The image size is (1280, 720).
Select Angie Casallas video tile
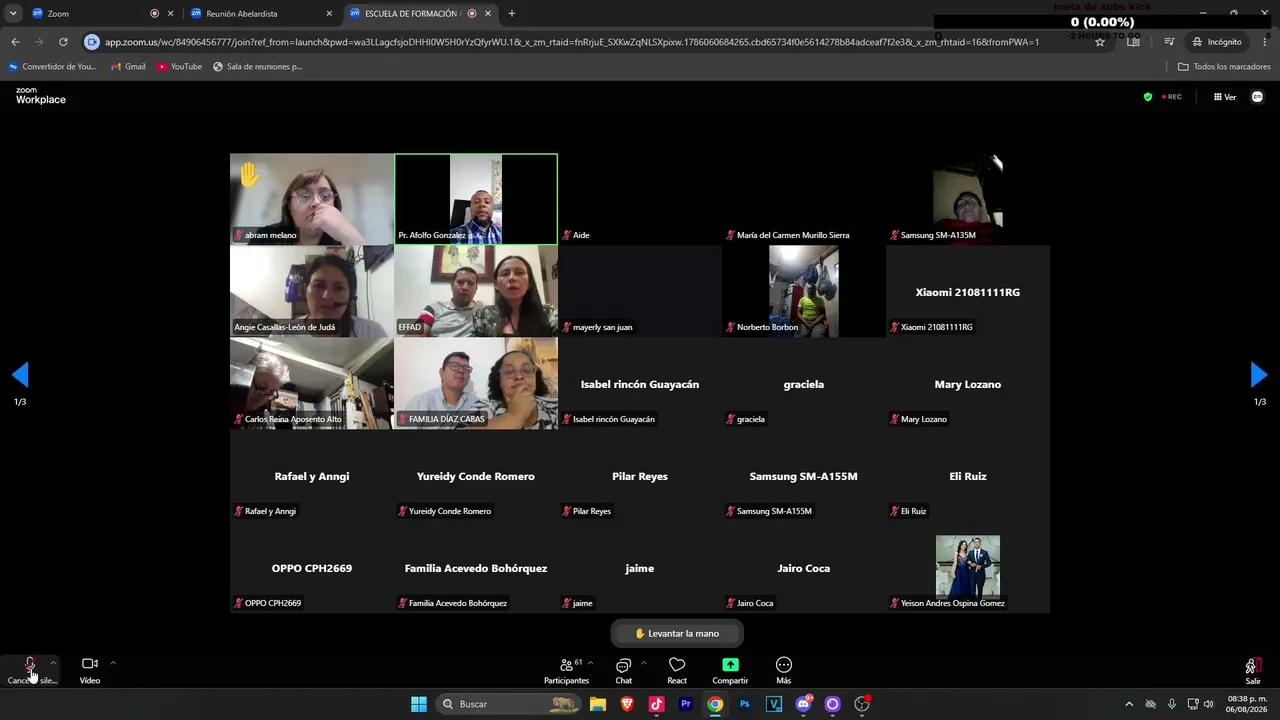click(312, 291)
